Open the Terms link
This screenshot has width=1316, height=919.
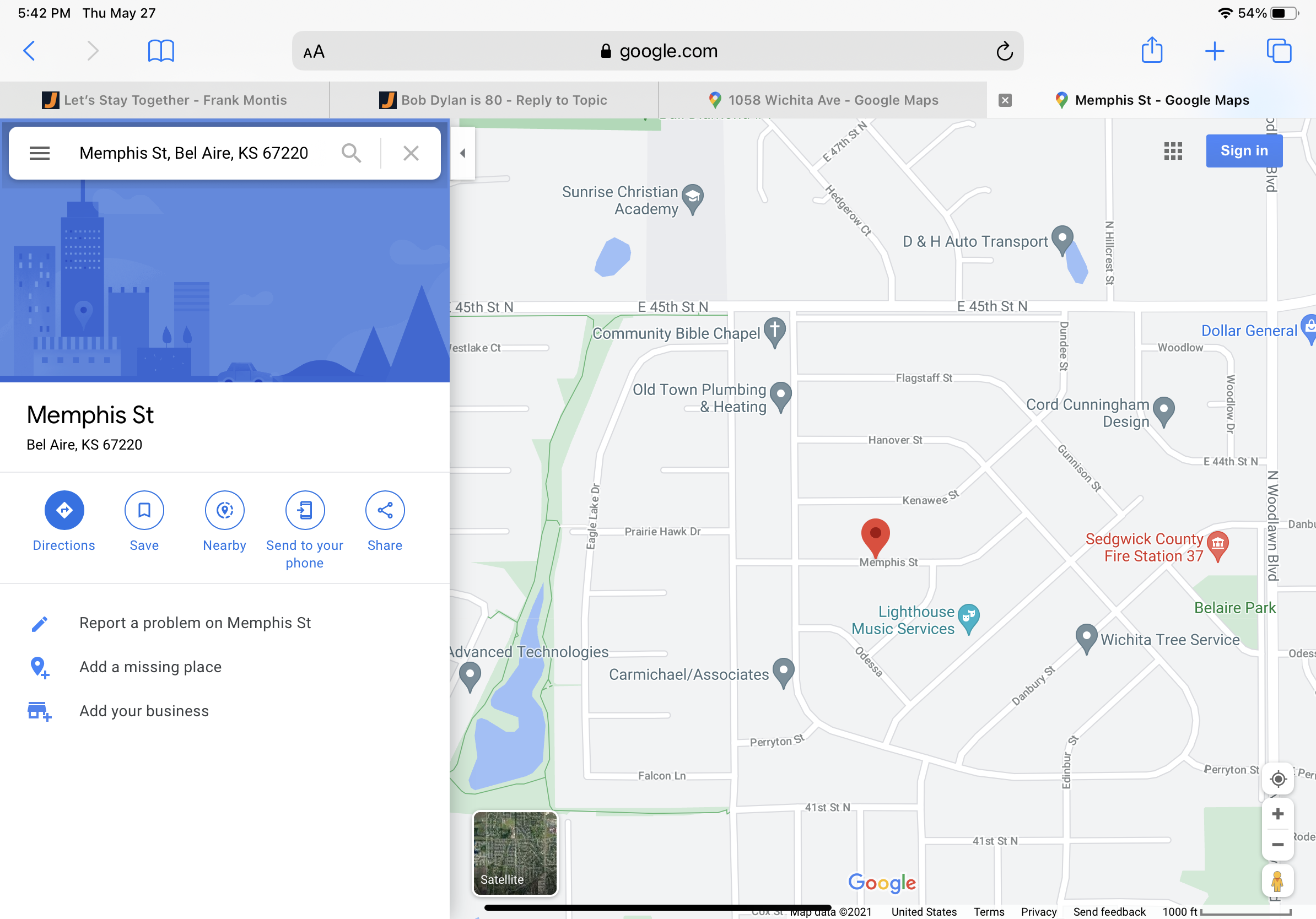[989, 911]
